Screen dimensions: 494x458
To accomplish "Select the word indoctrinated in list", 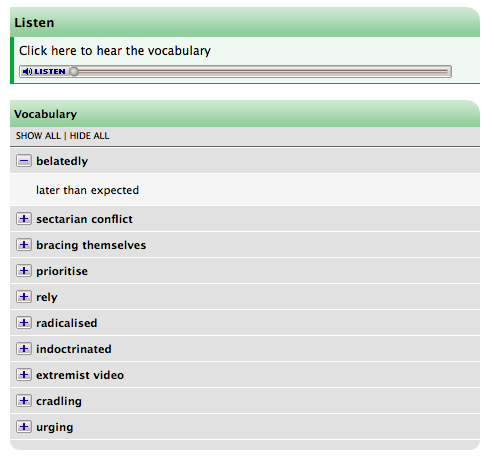I will (74, 349).
